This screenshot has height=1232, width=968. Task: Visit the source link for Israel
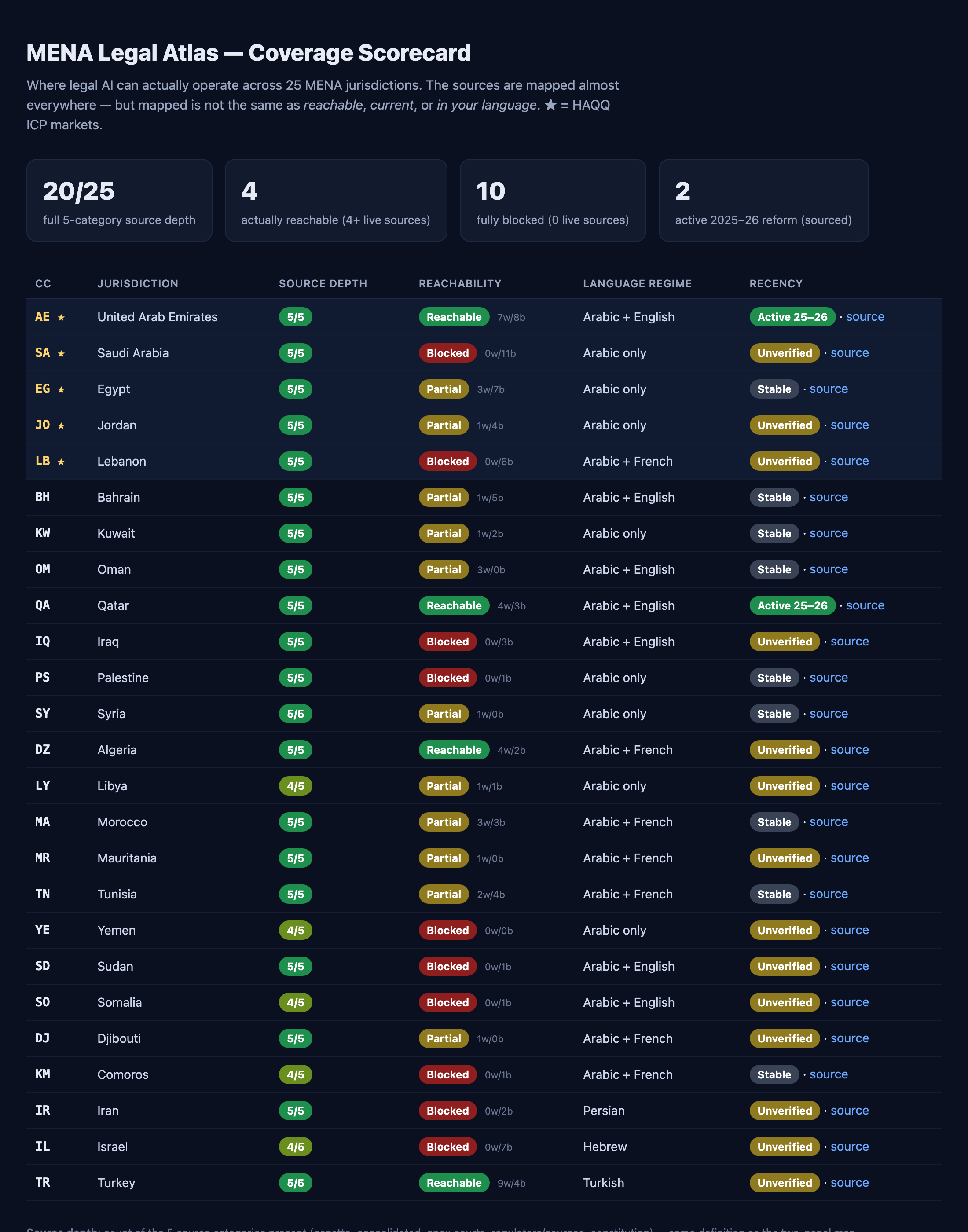850,1147
